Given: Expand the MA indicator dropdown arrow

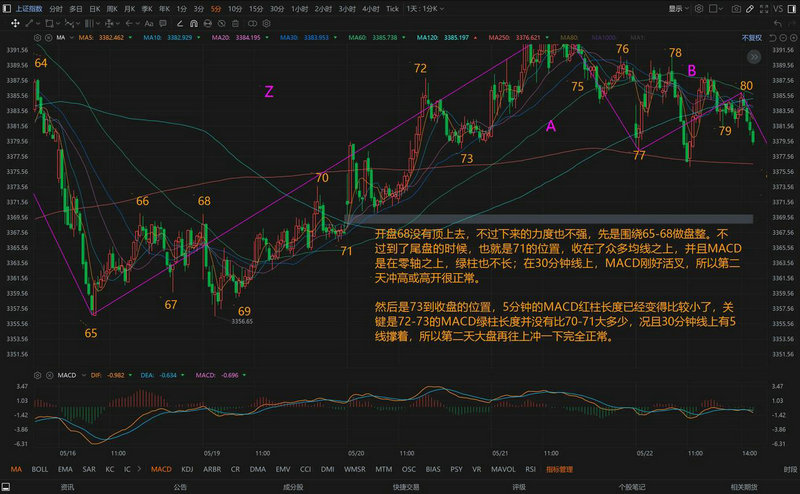Looking at the screenshot, I should point(71,38).
